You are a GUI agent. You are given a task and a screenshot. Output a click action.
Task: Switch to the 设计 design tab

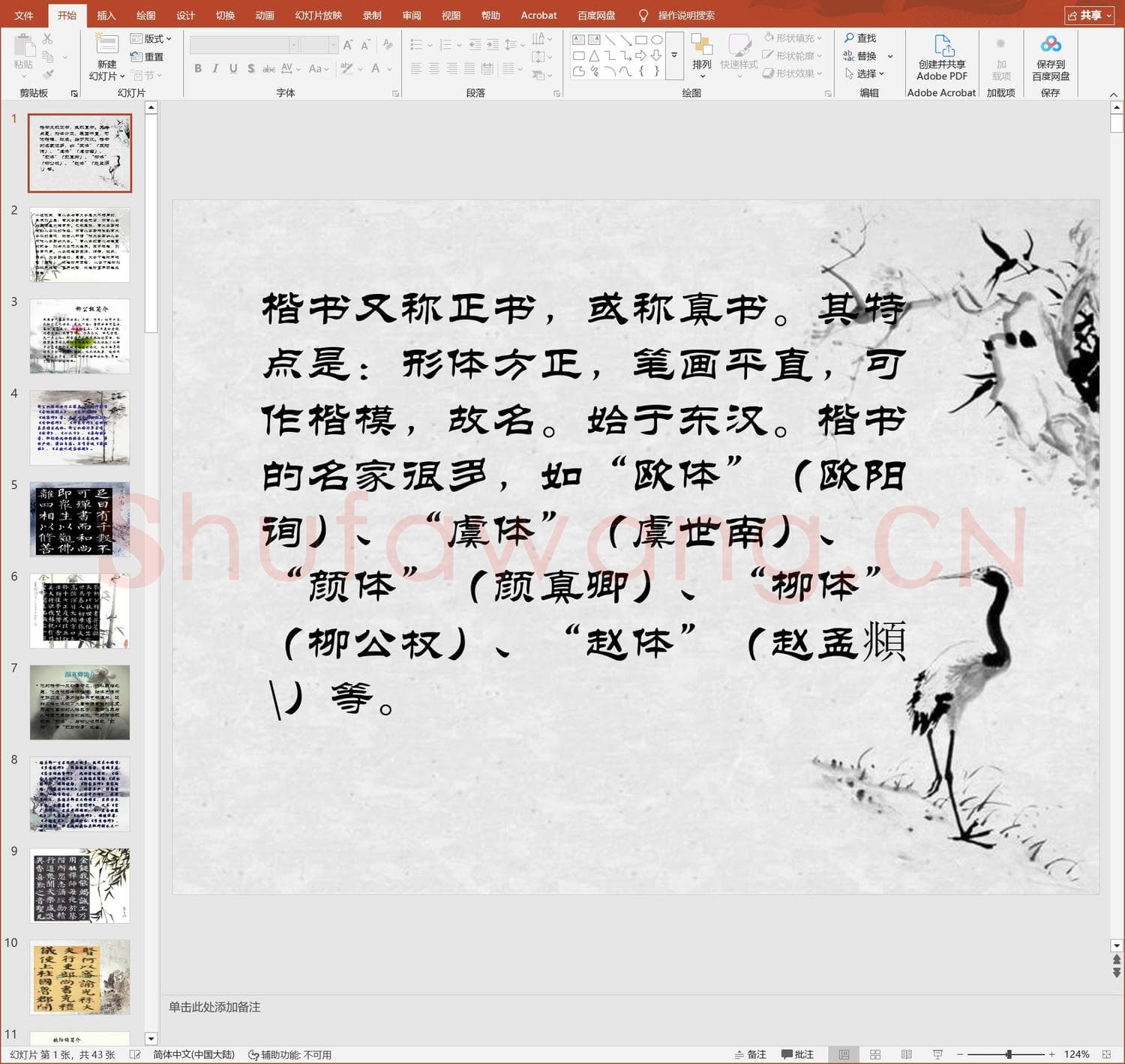(x=185, y=15)
